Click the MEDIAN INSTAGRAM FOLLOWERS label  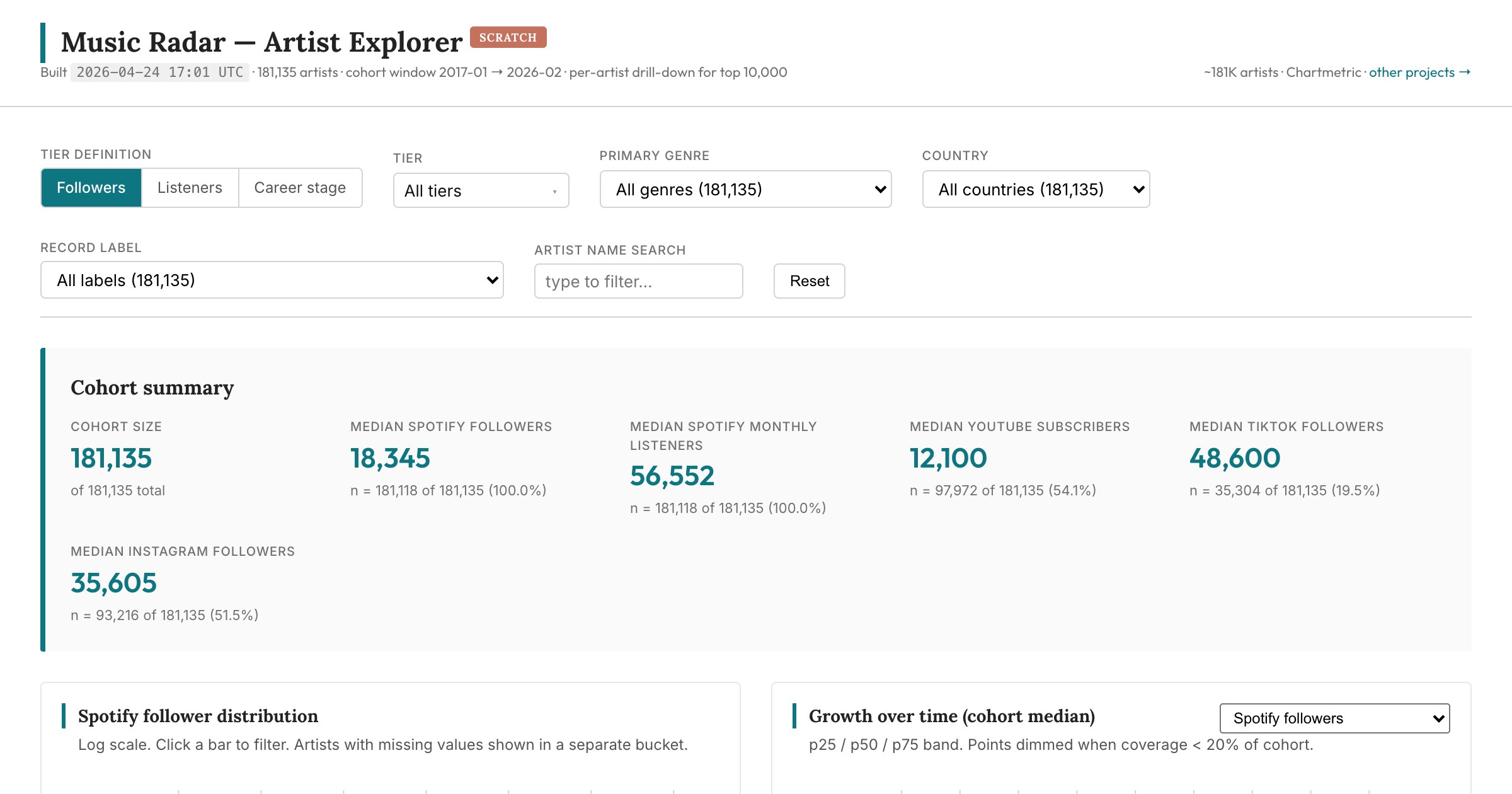pos(183,551)
